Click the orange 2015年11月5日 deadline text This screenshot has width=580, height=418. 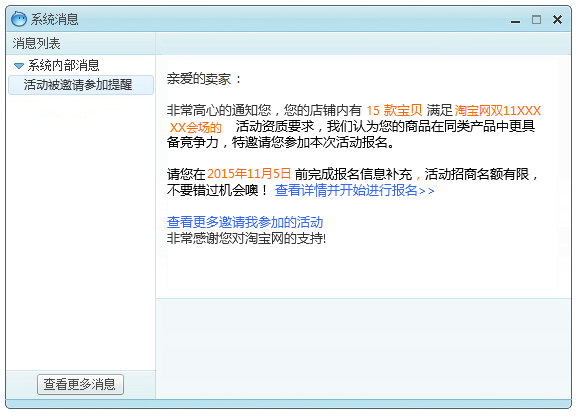[x=249, y=173]
